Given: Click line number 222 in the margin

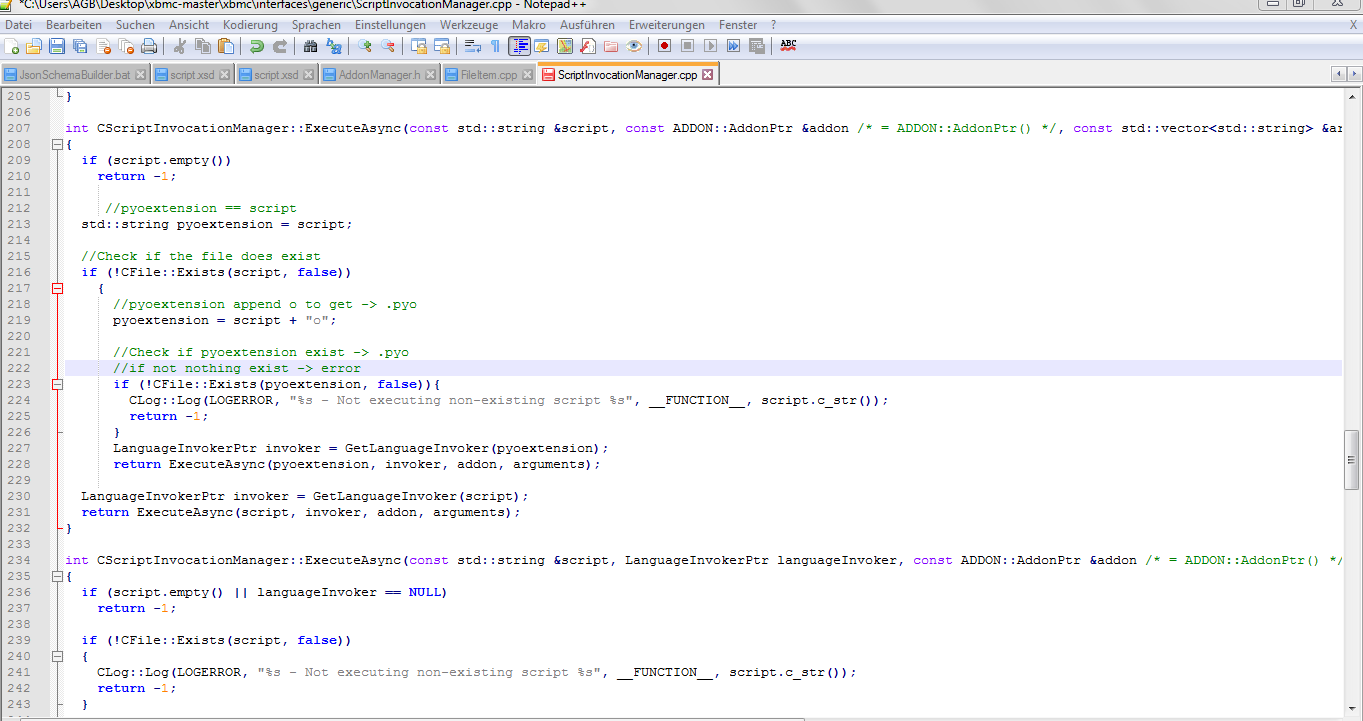Looking at the screenshot, I should 18,368.
